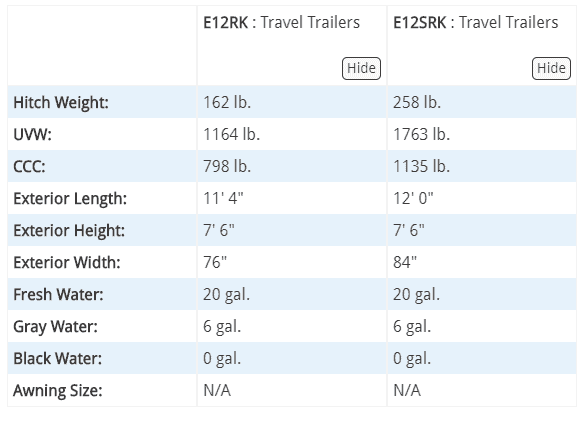Hide the E12RK travel trailer column

(x=361, y=68)
